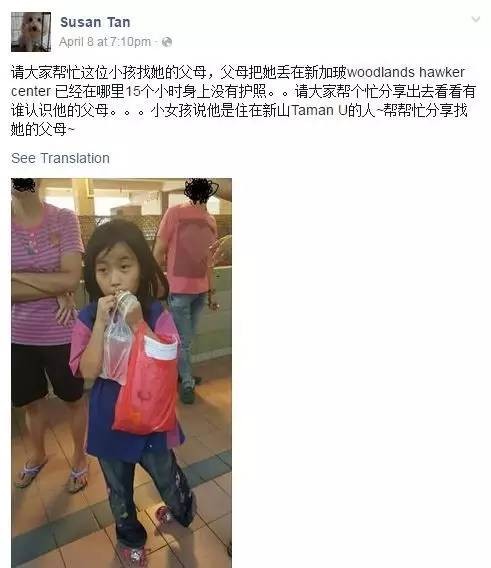Click the word center in post text

click(31, 91)
